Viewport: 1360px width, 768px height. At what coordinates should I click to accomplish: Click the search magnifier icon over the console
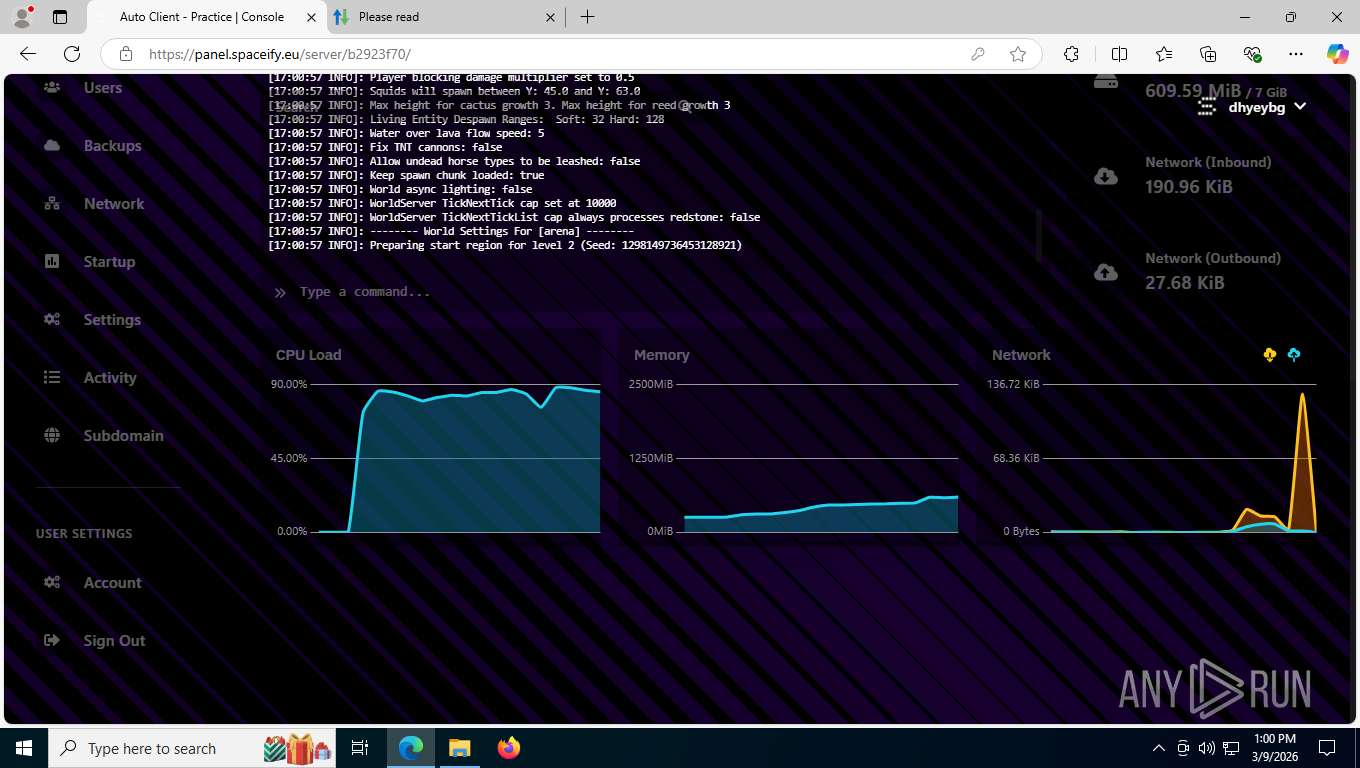pyautogui.click(x=685, y=106)
